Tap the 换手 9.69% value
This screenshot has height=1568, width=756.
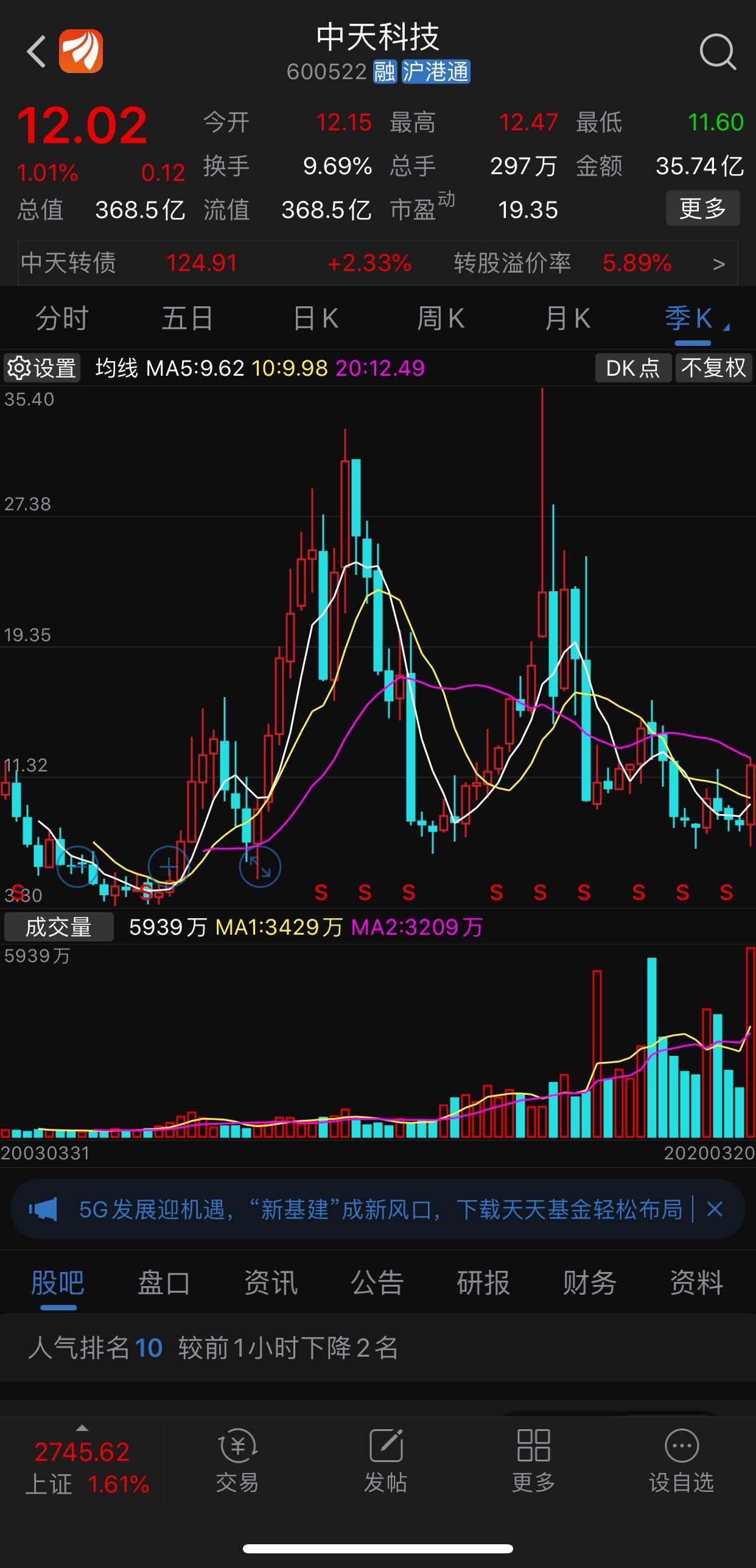pyautogui.click(x=337, y=166)
